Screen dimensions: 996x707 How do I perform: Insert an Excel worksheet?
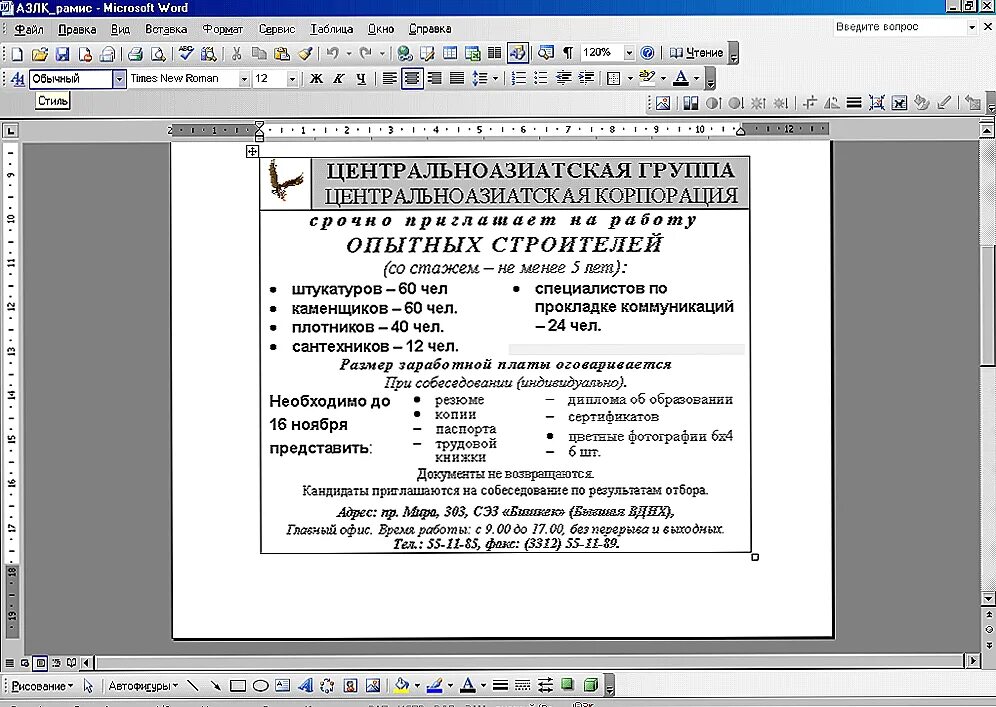click(x=473, y=53)
